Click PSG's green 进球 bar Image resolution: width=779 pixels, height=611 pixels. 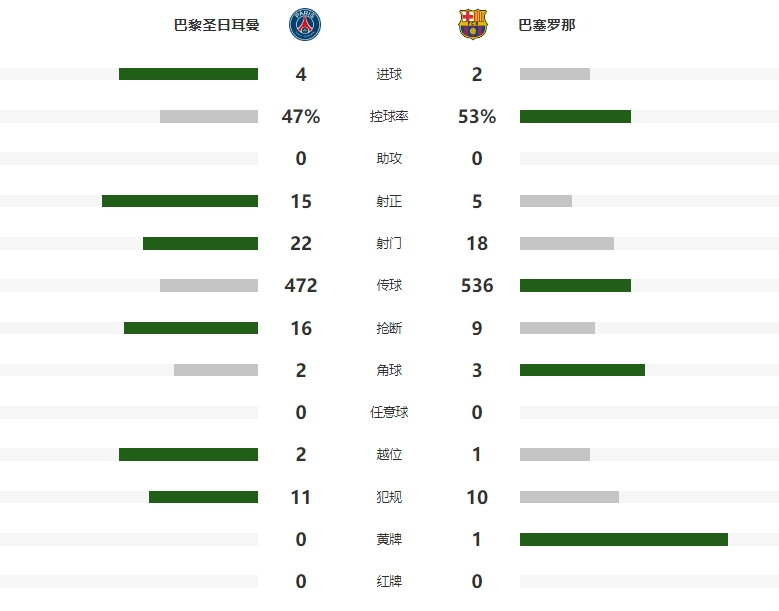[188, 74]
